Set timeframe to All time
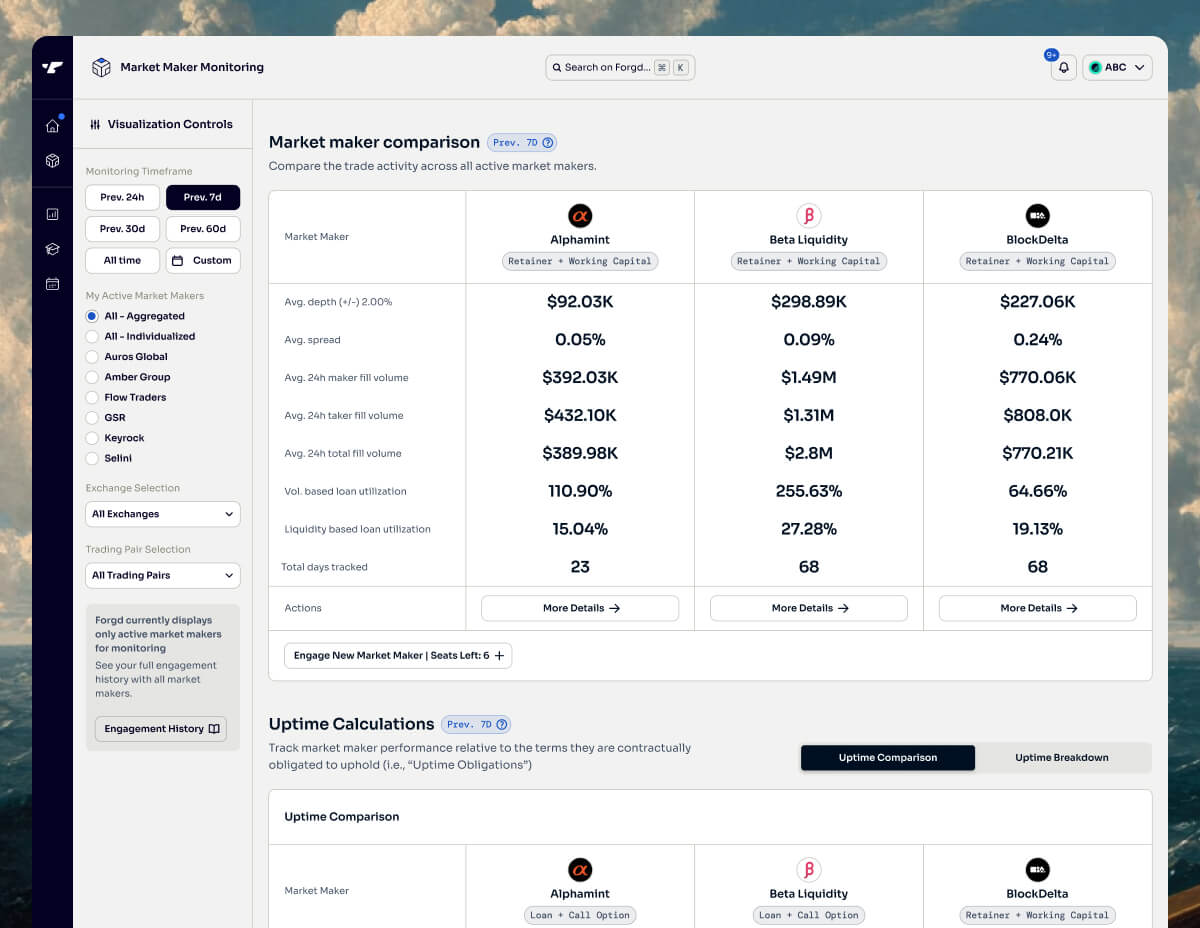The height and width of the screenshot is (928, 1200). [123, 260]
